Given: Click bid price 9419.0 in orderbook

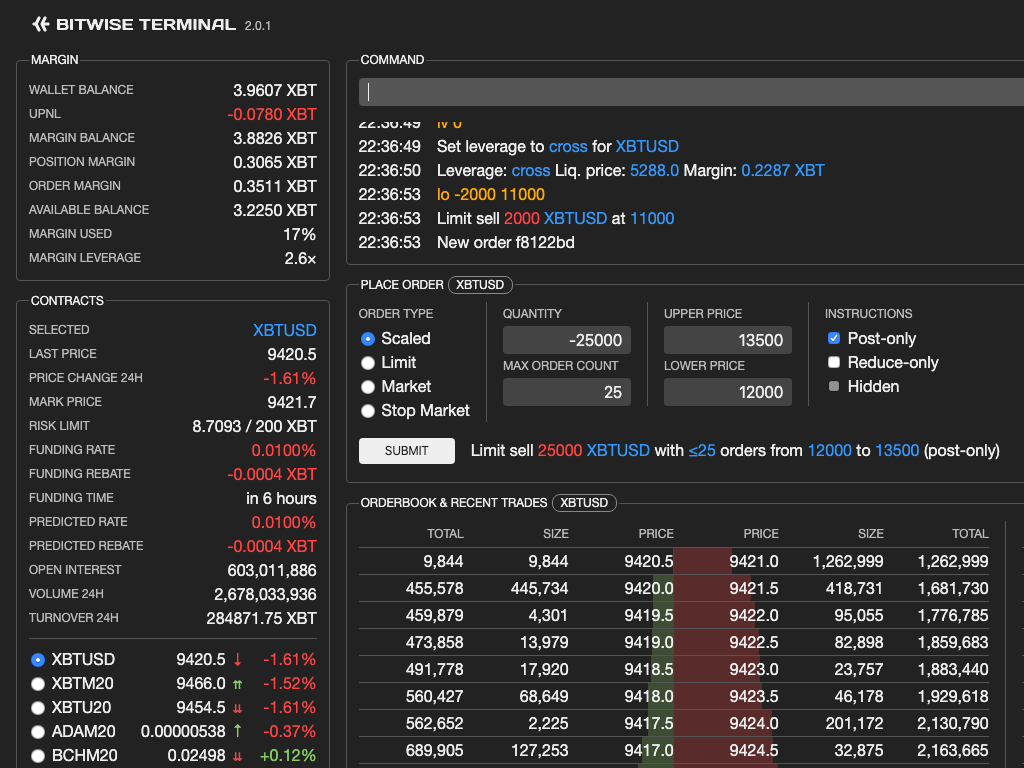Looking at the screenshot, I should tap(648, 643).
